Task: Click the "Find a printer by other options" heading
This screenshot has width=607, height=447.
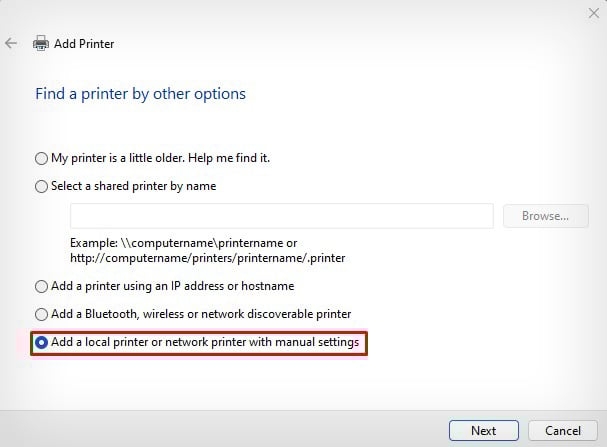Action: click(140, 94)
